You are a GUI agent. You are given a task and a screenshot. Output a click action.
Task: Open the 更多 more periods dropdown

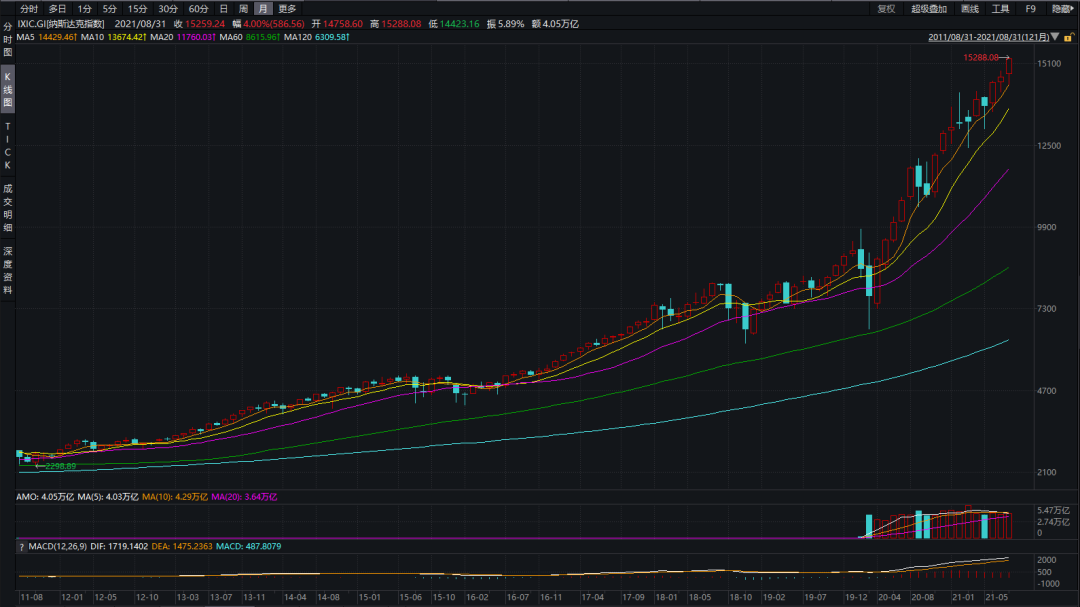(287, 9)
